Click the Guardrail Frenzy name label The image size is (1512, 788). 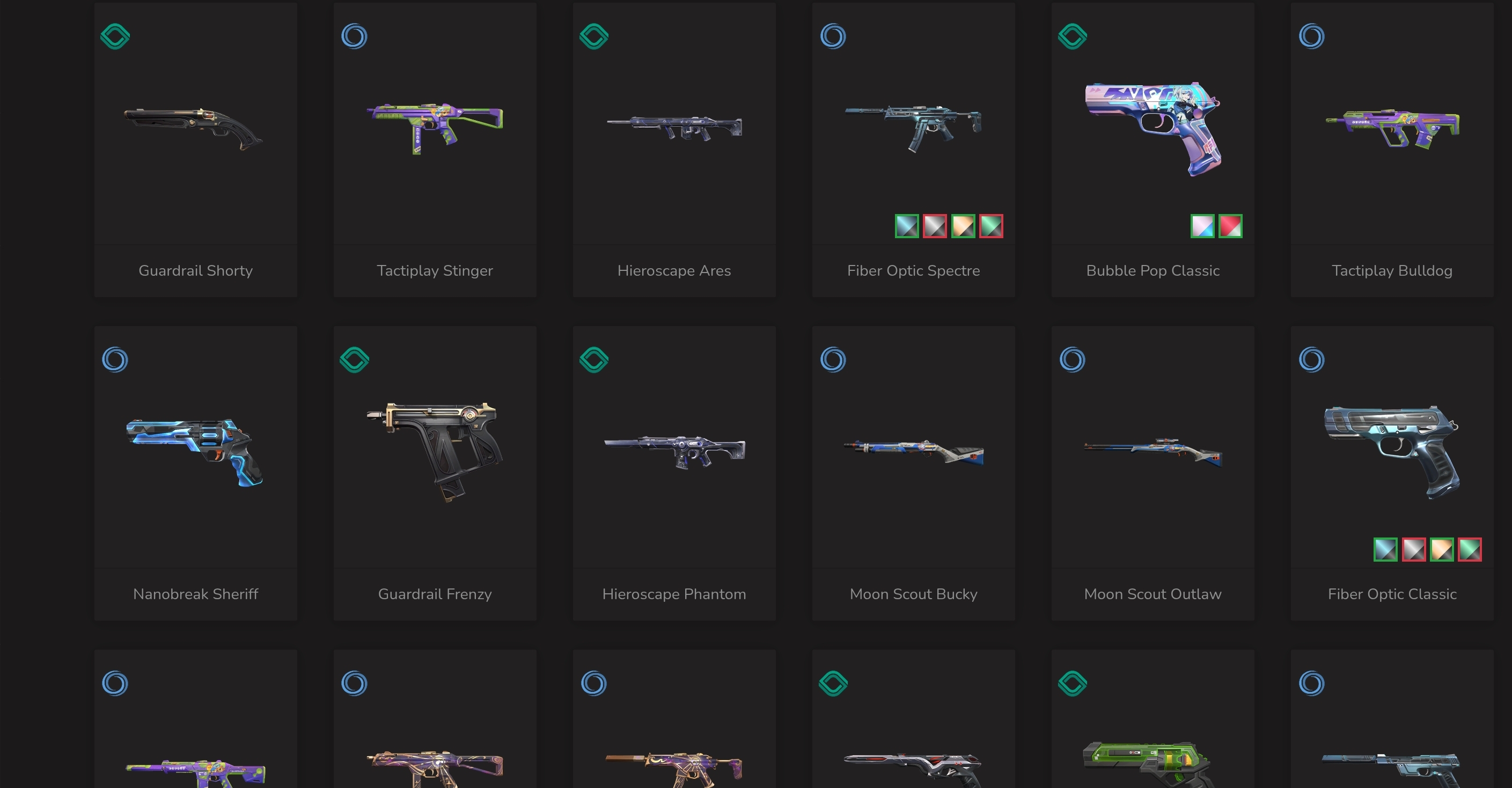point(435,594)
